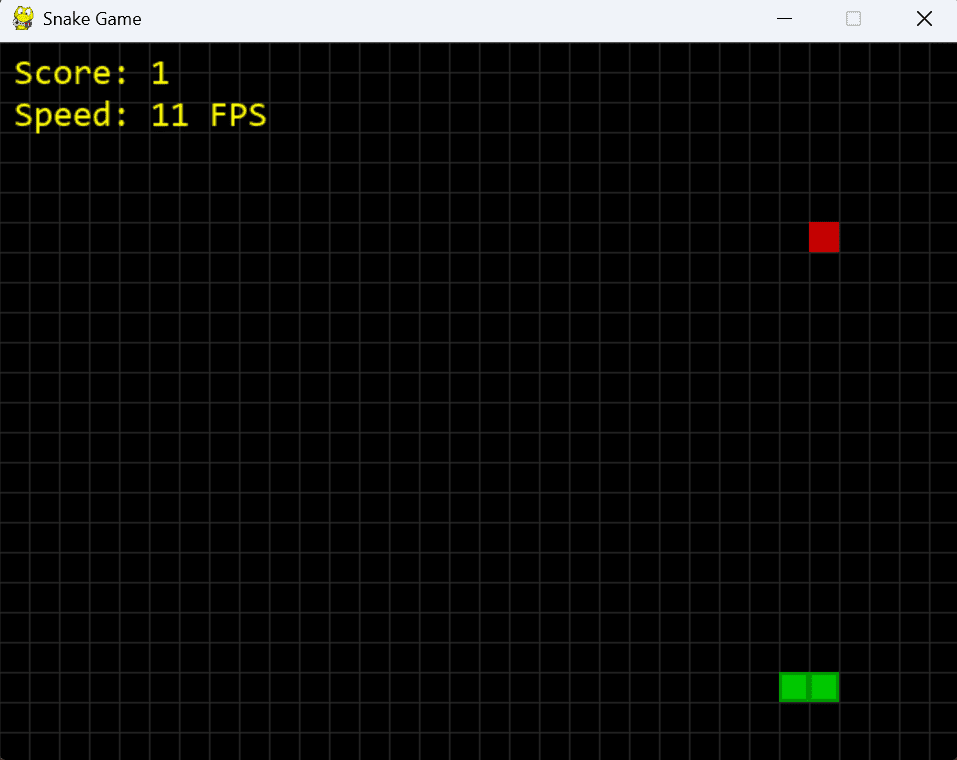Viewport: 957px width, 760px height.
Task: Select the snake's green tail segment
Action: pyautogui.click(x=793, y=687)
